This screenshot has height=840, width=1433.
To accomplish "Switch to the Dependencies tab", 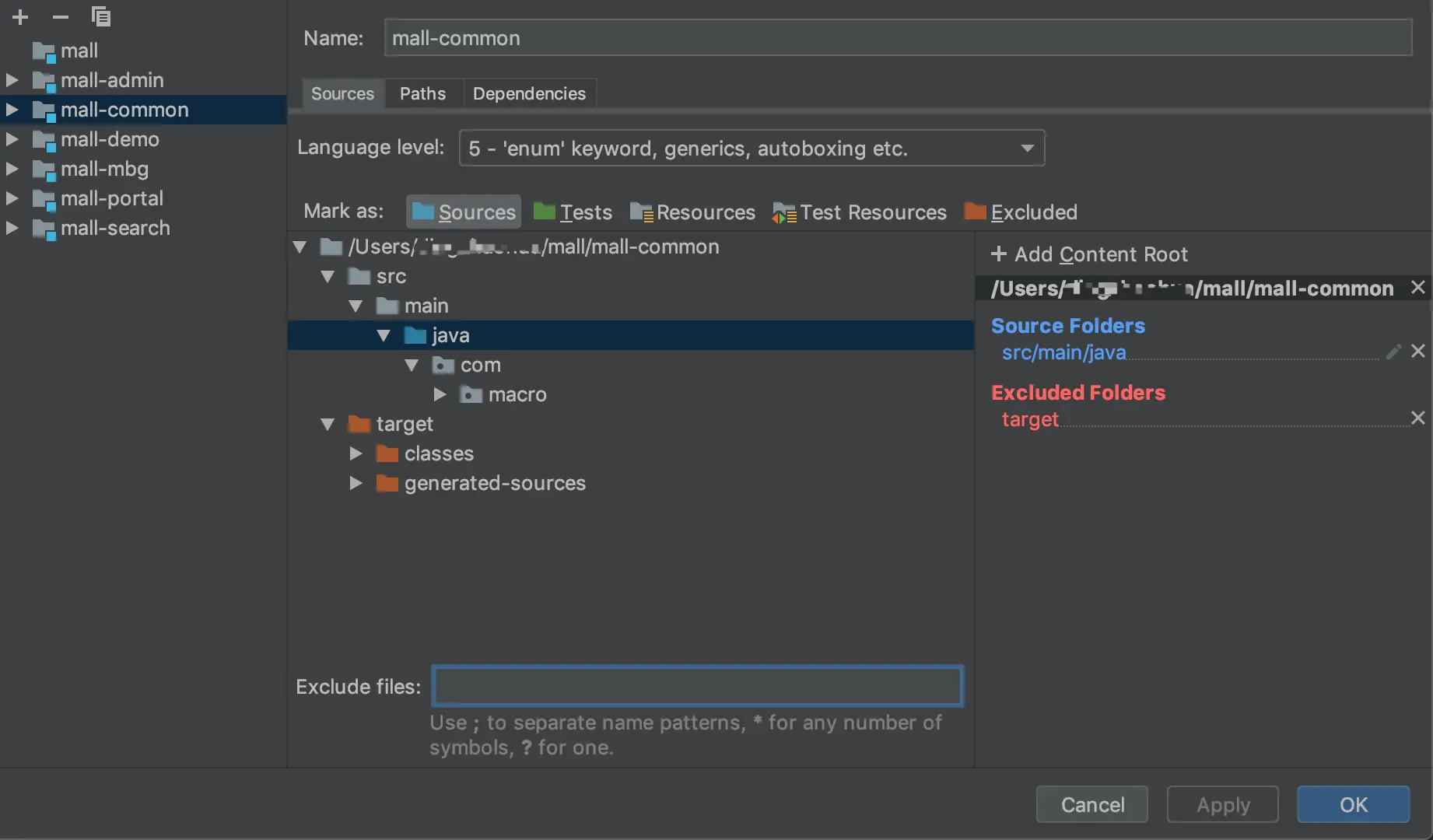I will pyautogui.click(x=529, y=93).
